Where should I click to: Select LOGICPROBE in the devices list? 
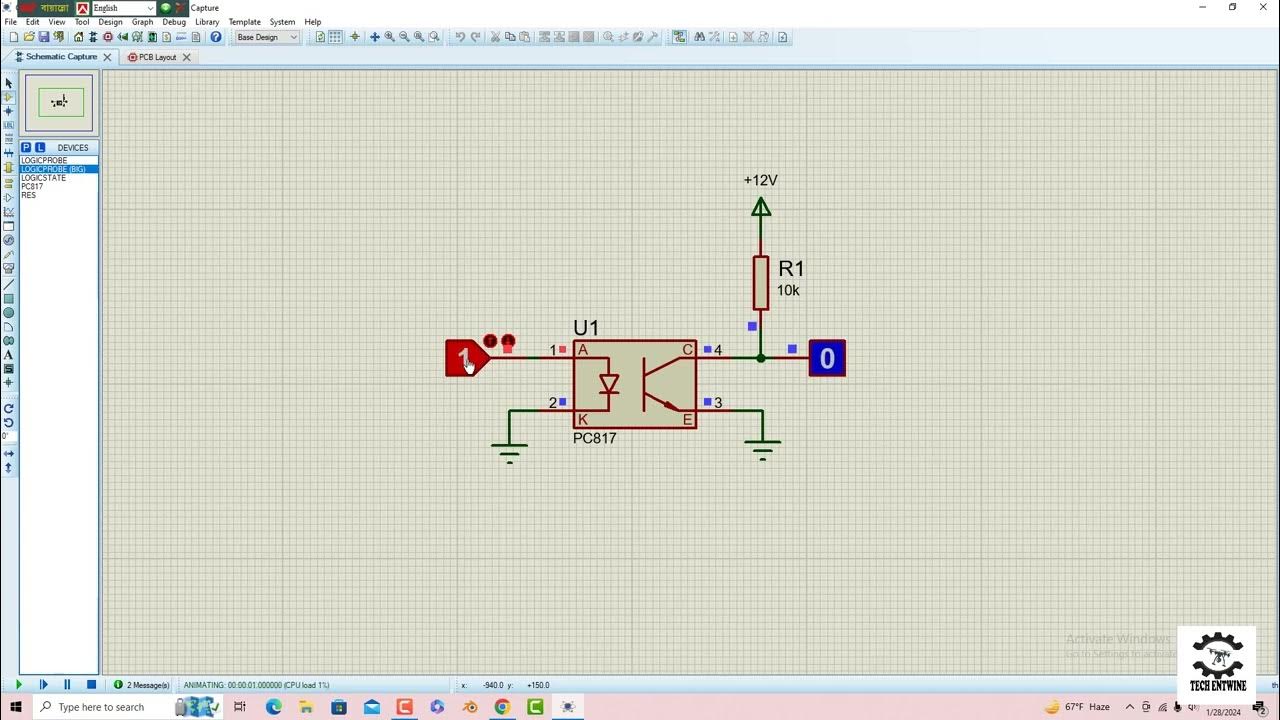pos(59,160)
